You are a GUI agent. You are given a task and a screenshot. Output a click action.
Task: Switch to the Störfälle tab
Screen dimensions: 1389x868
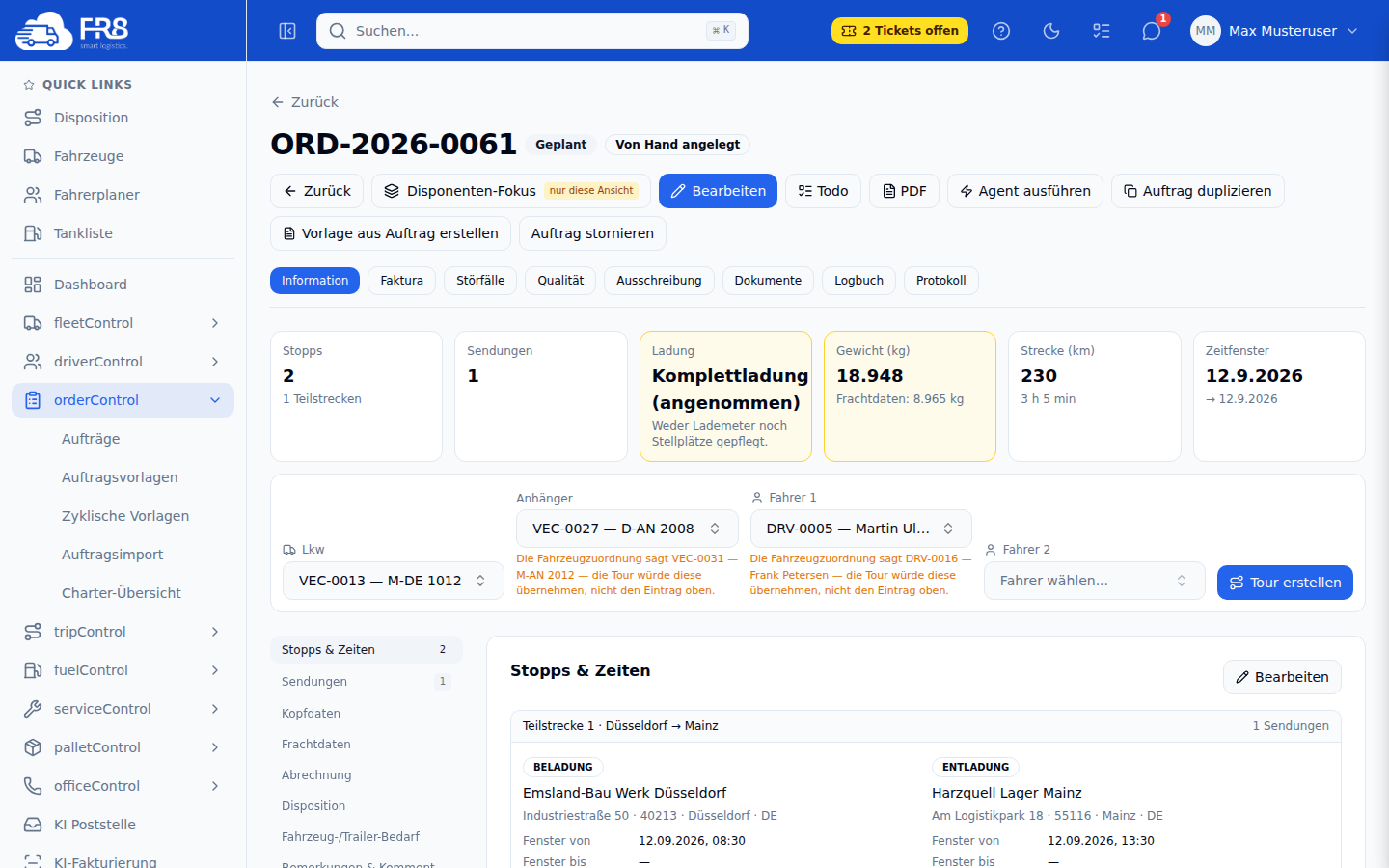click(x=480, y=281)
